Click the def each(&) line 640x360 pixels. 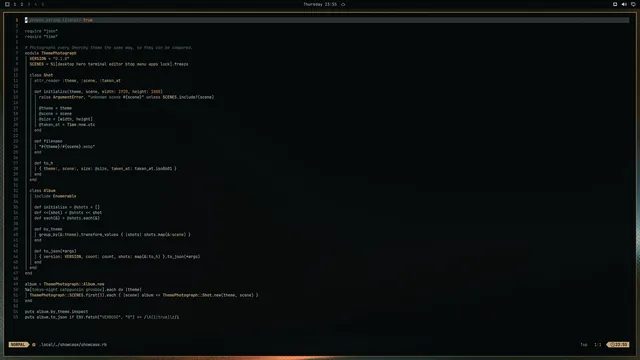pyautogui.click(x=67, y=218)
